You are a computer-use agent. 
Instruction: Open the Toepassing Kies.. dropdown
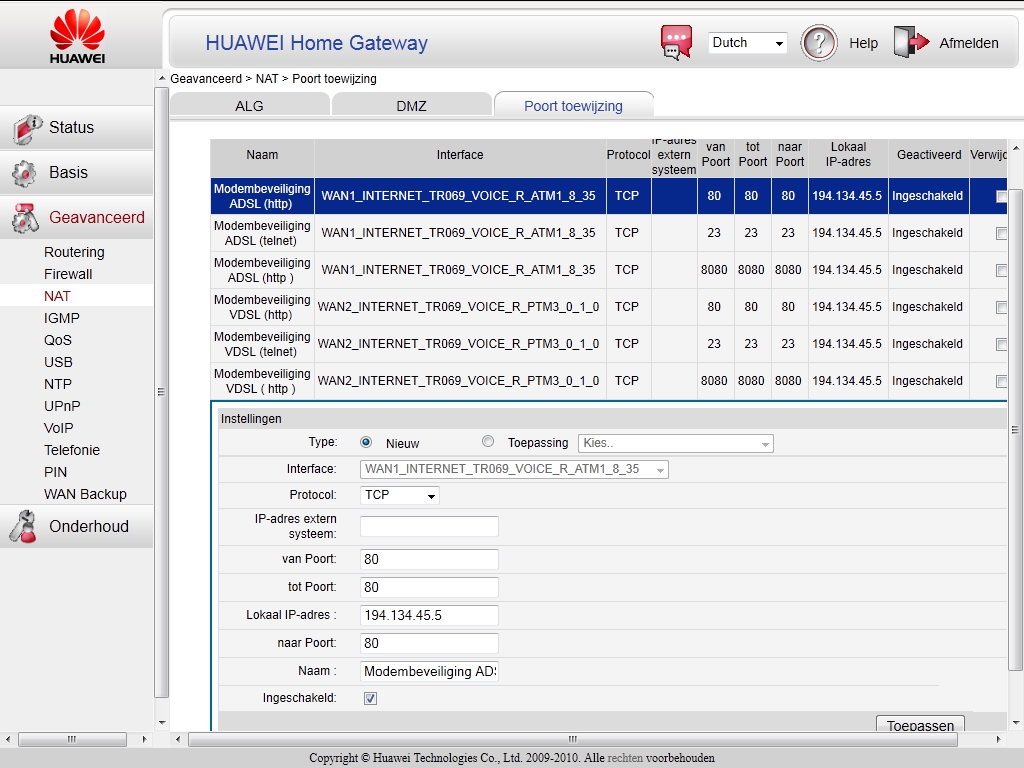point(675,443)
